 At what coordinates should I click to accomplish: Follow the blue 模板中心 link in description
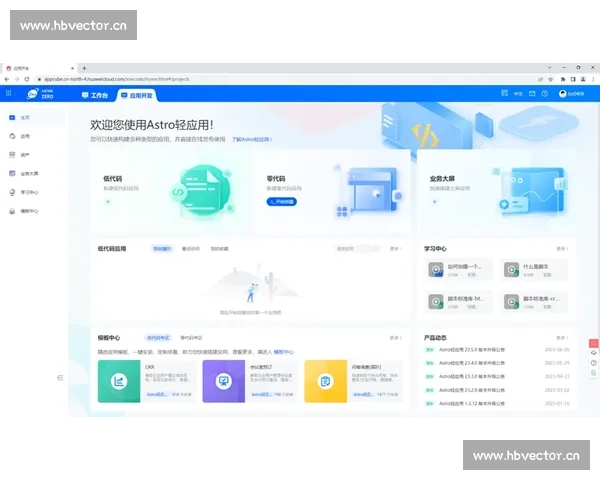284,352
